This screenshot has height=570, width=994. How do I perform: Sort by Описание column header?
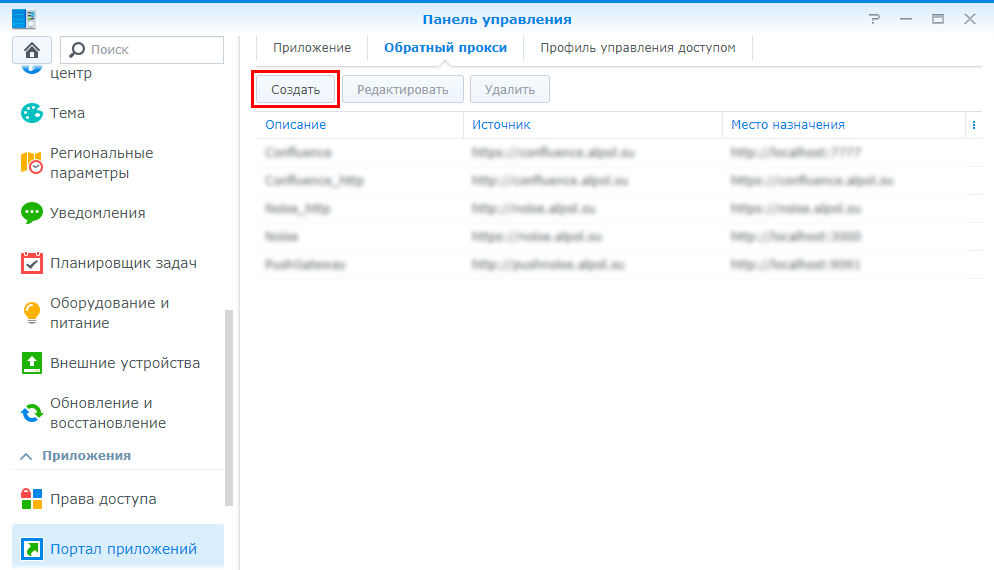click(296, 125)
